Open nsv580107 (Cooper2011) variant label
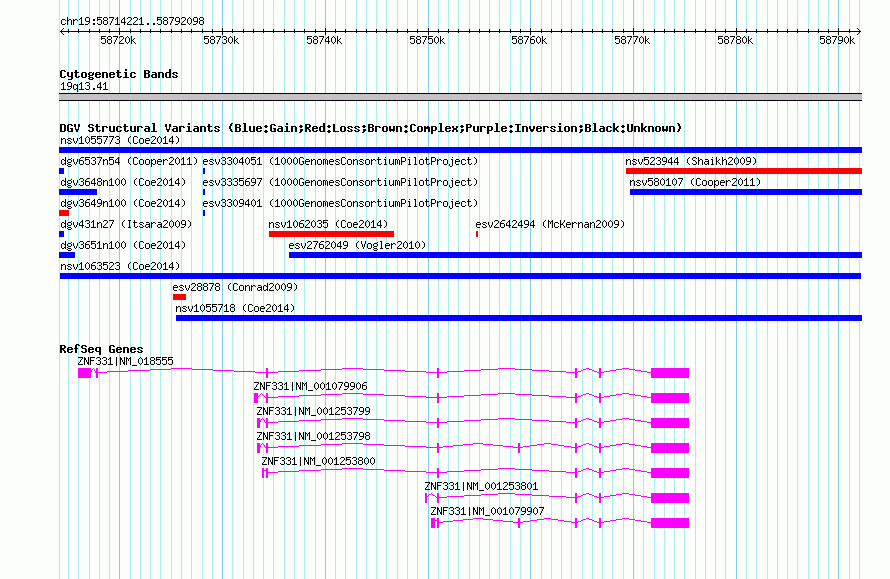Image resolution: width=890 pixels, height=579 pixels. (x=695, y=182)
